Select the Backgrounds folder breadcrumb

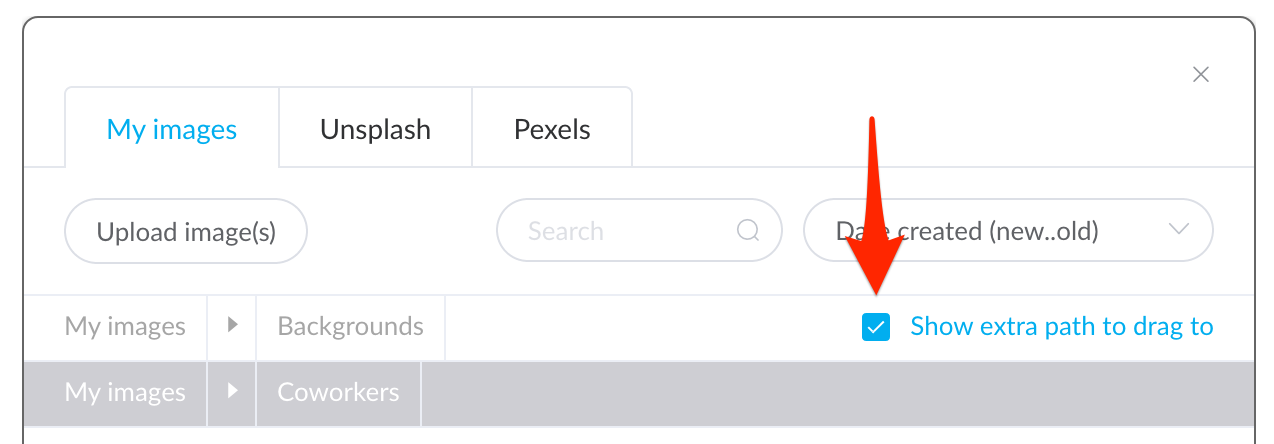pos(350,326)
